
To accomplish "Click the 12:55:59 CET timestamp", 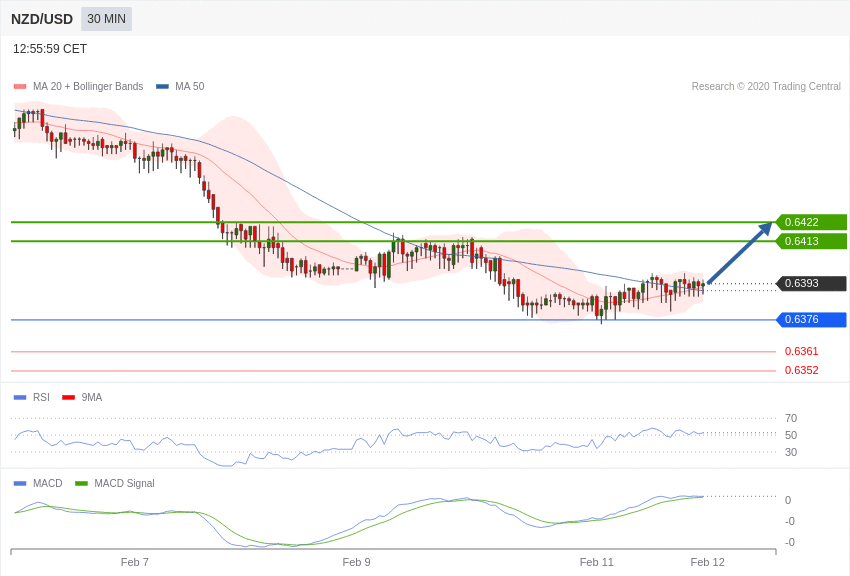I will coord(50,49).
